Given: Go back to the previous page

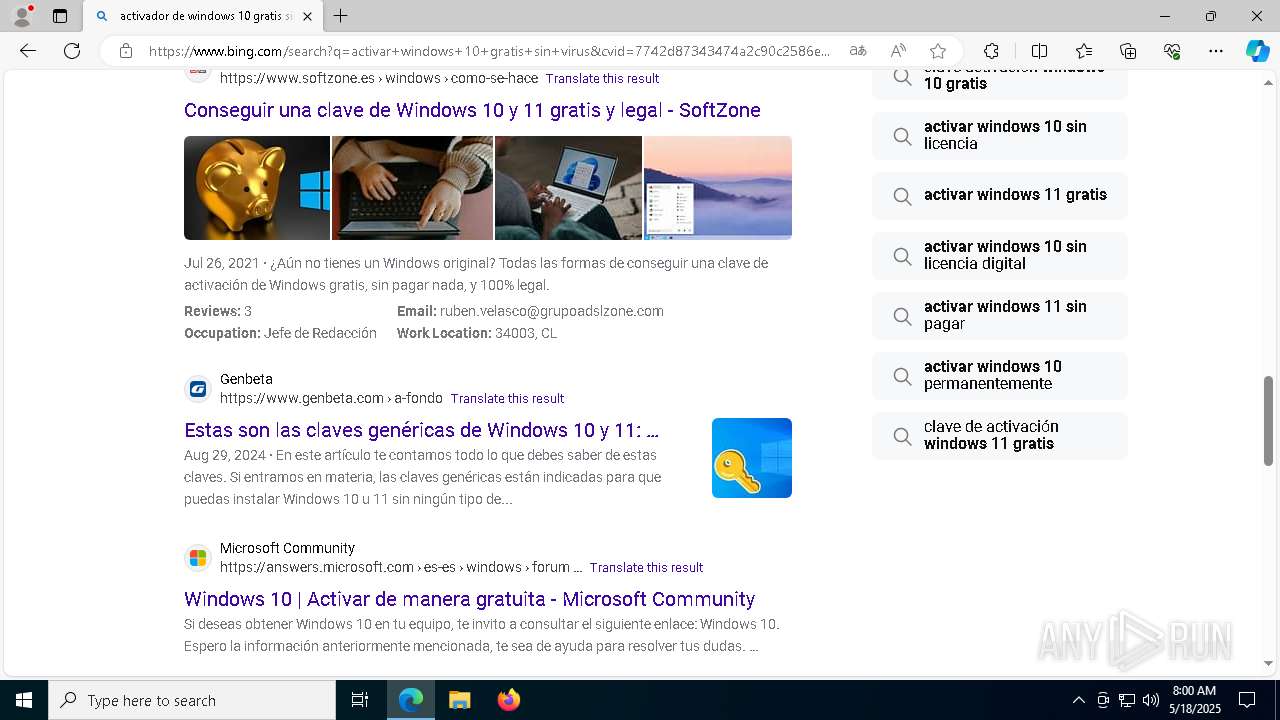Looking at the screenshot, I should click(x=28, y=51).
